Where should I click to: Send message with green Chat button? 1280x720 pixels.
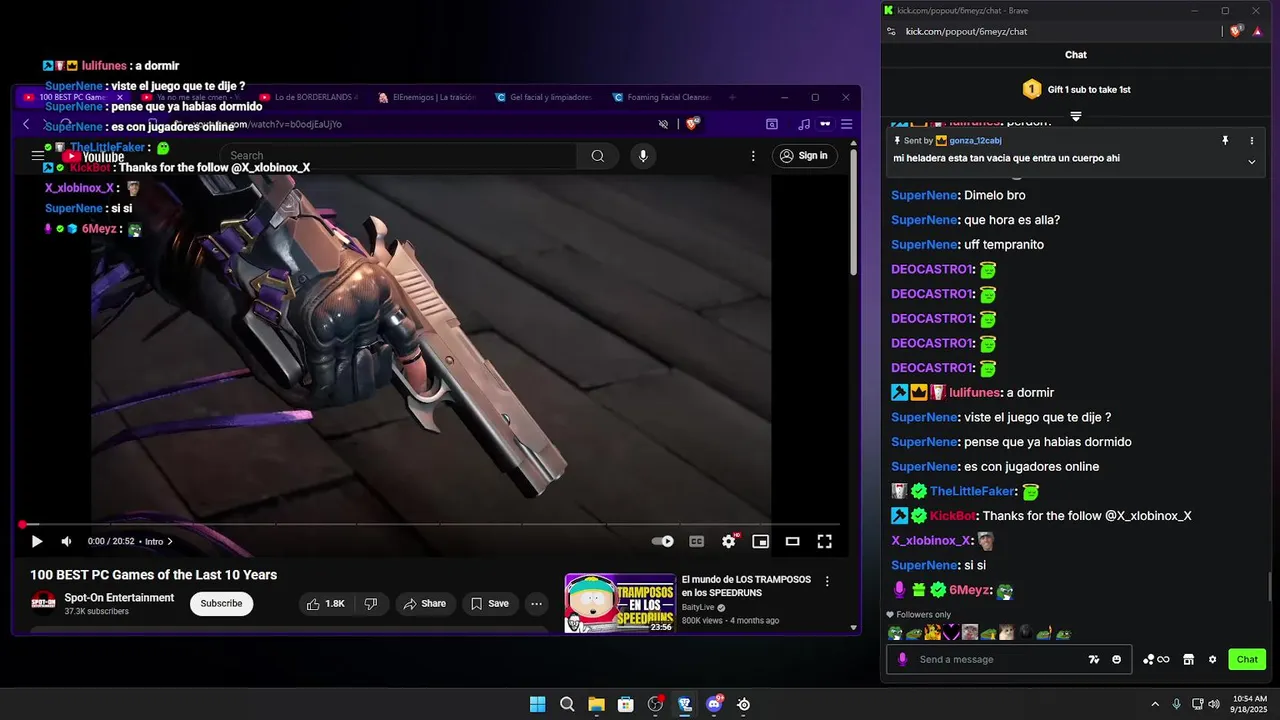(1247, 659)
